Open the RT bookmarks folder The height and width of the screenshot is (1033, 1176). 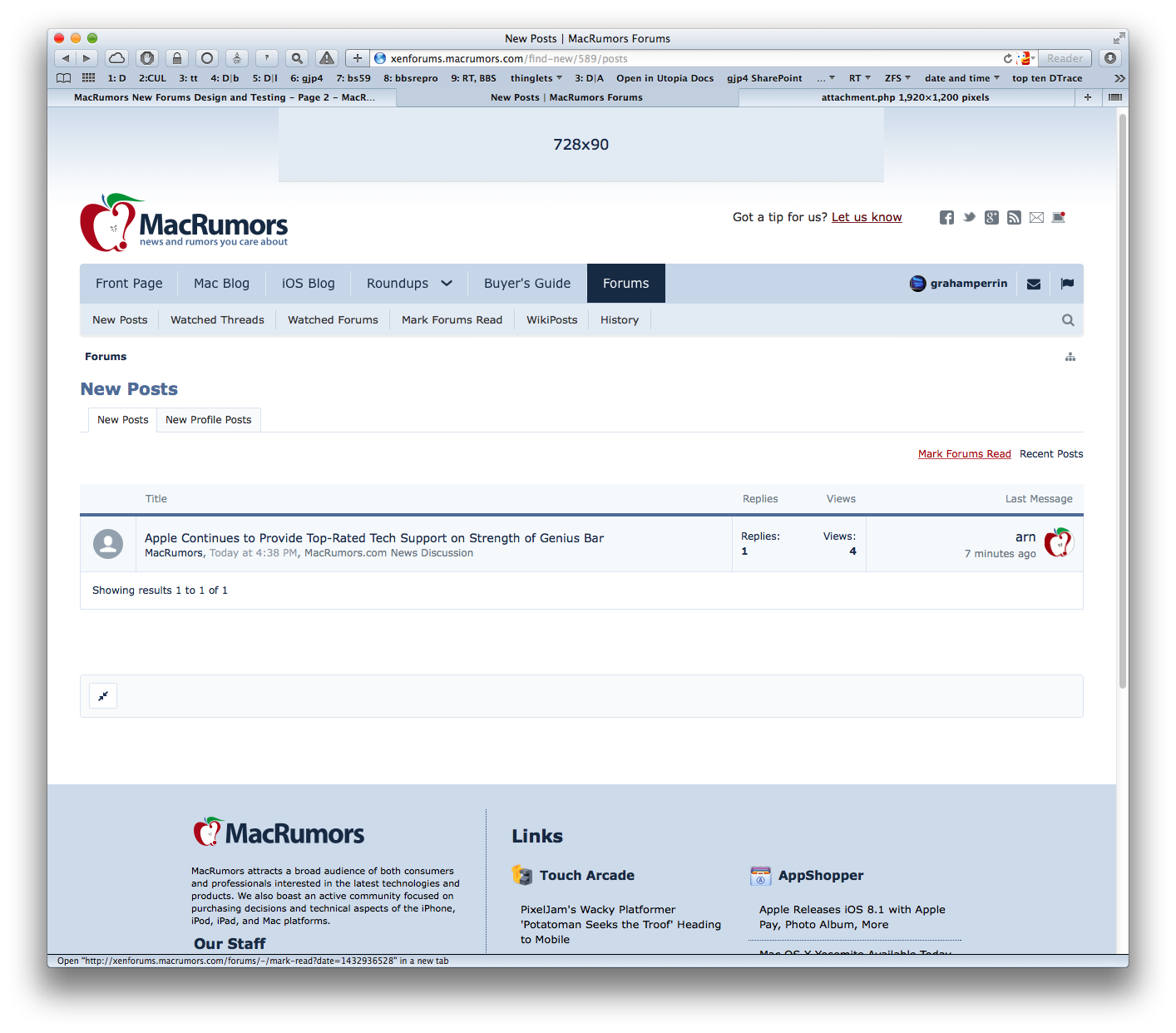860,78
